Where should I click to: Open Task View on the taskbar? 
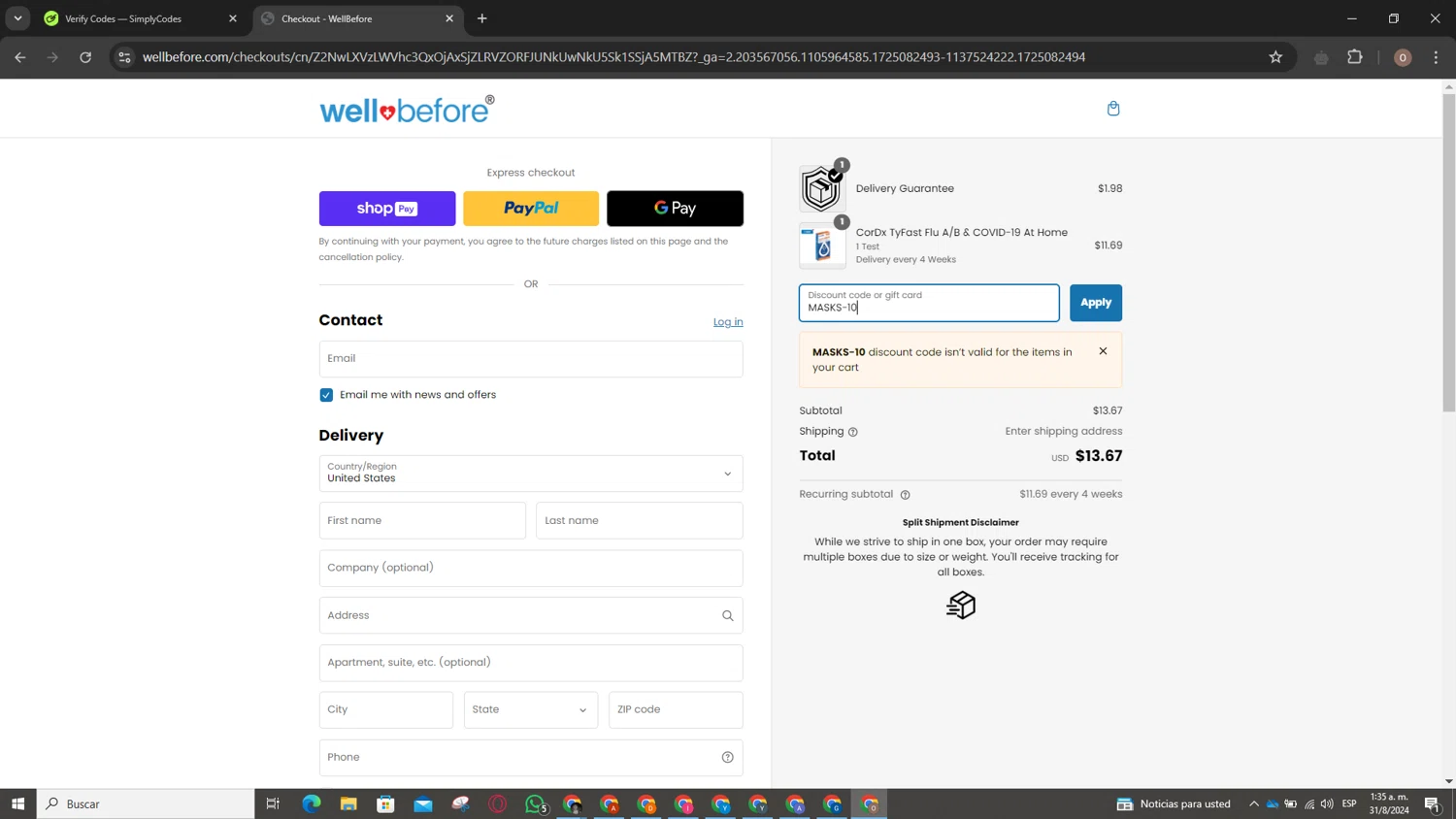click(x=273, y=803)
